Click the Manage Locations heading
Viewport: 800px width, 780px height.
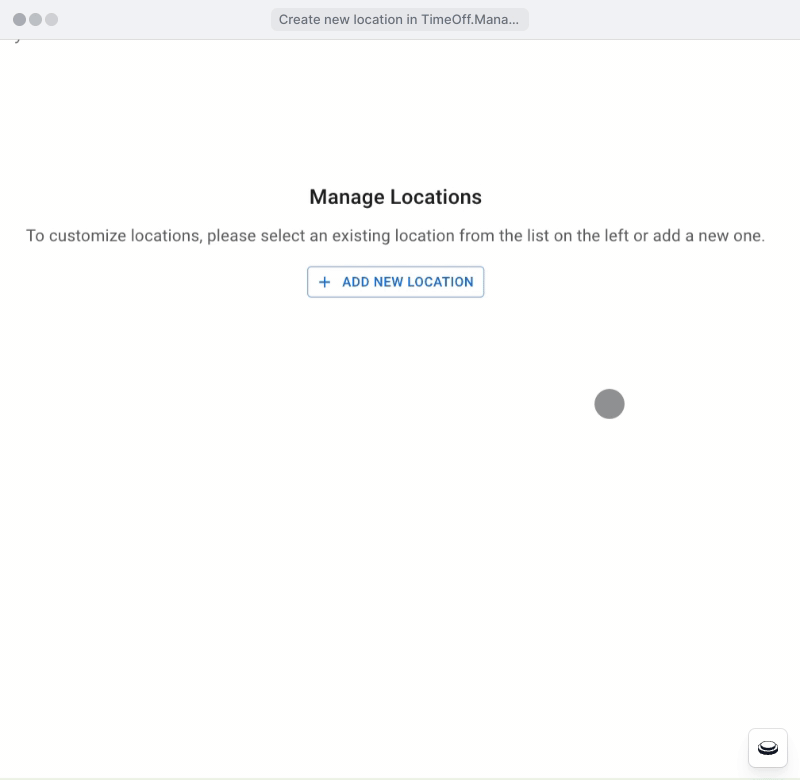(395, 197)
